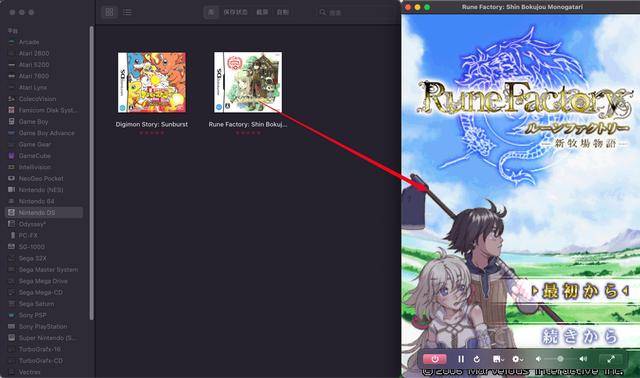Choose Nintendo 64 in the console list
The width and height of the screenshot is (640, 378).
(44, 201)
